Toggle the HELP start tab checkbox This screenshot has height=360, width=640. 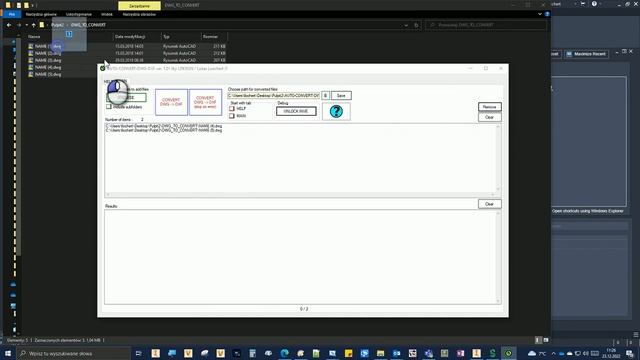pyautogui.click(x=232, y=109)
